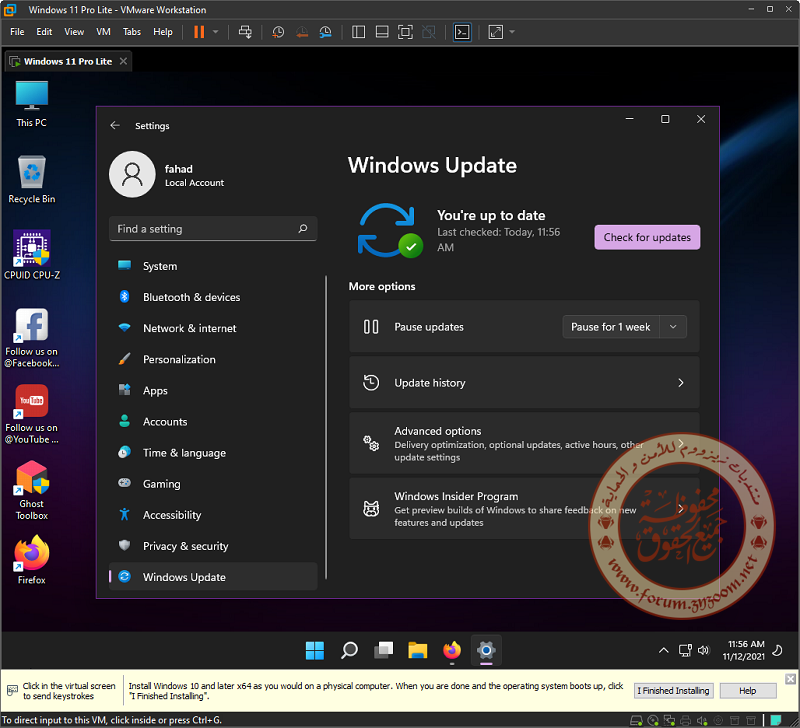This screenshot has height=728, width=800.
Task: Open Gaming settings
Action: pyautogui.click(x=213, y=484)
